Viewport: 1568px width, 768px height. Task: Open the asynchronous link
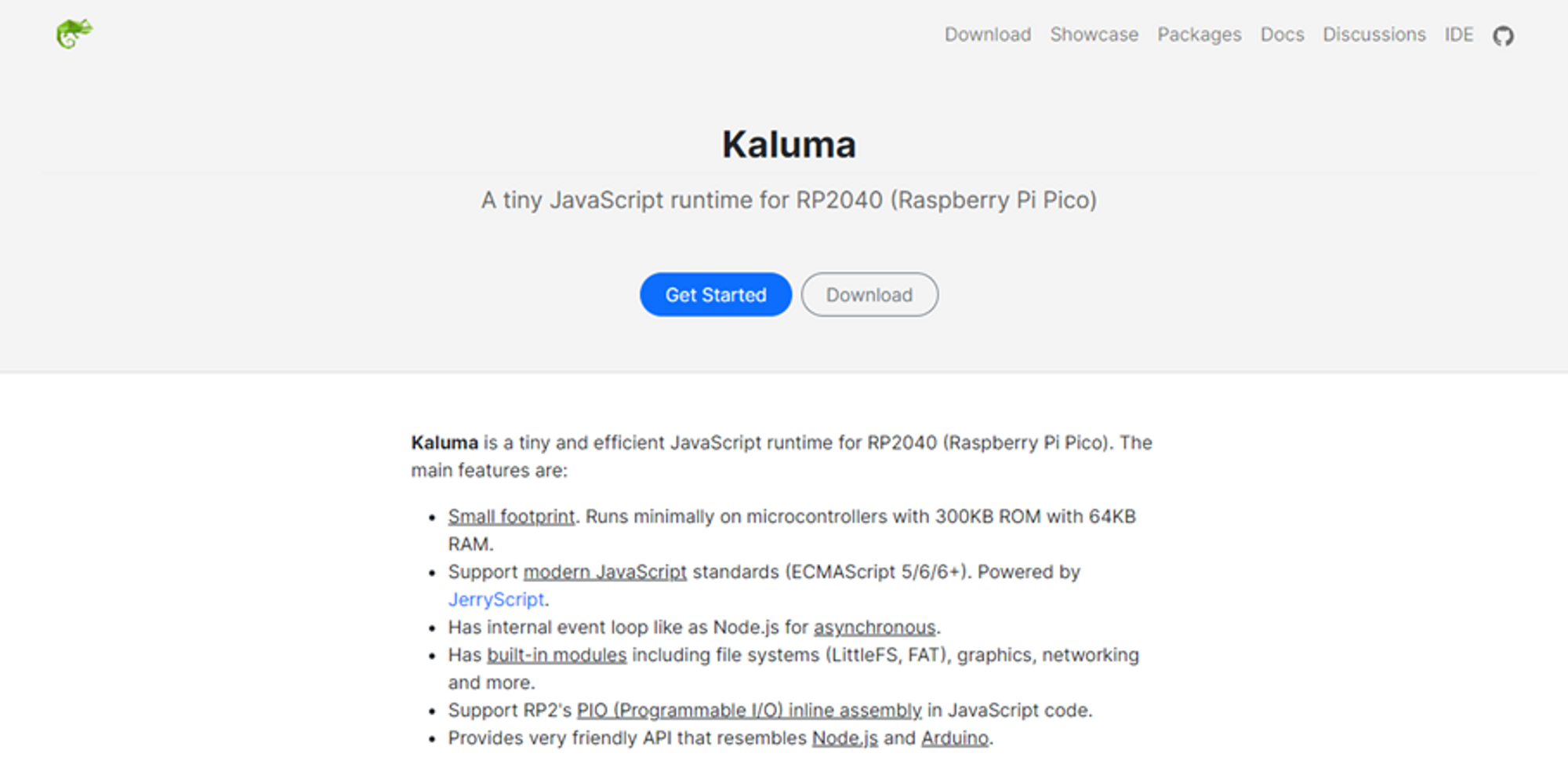pyautogui.click(x=876, y=627)
